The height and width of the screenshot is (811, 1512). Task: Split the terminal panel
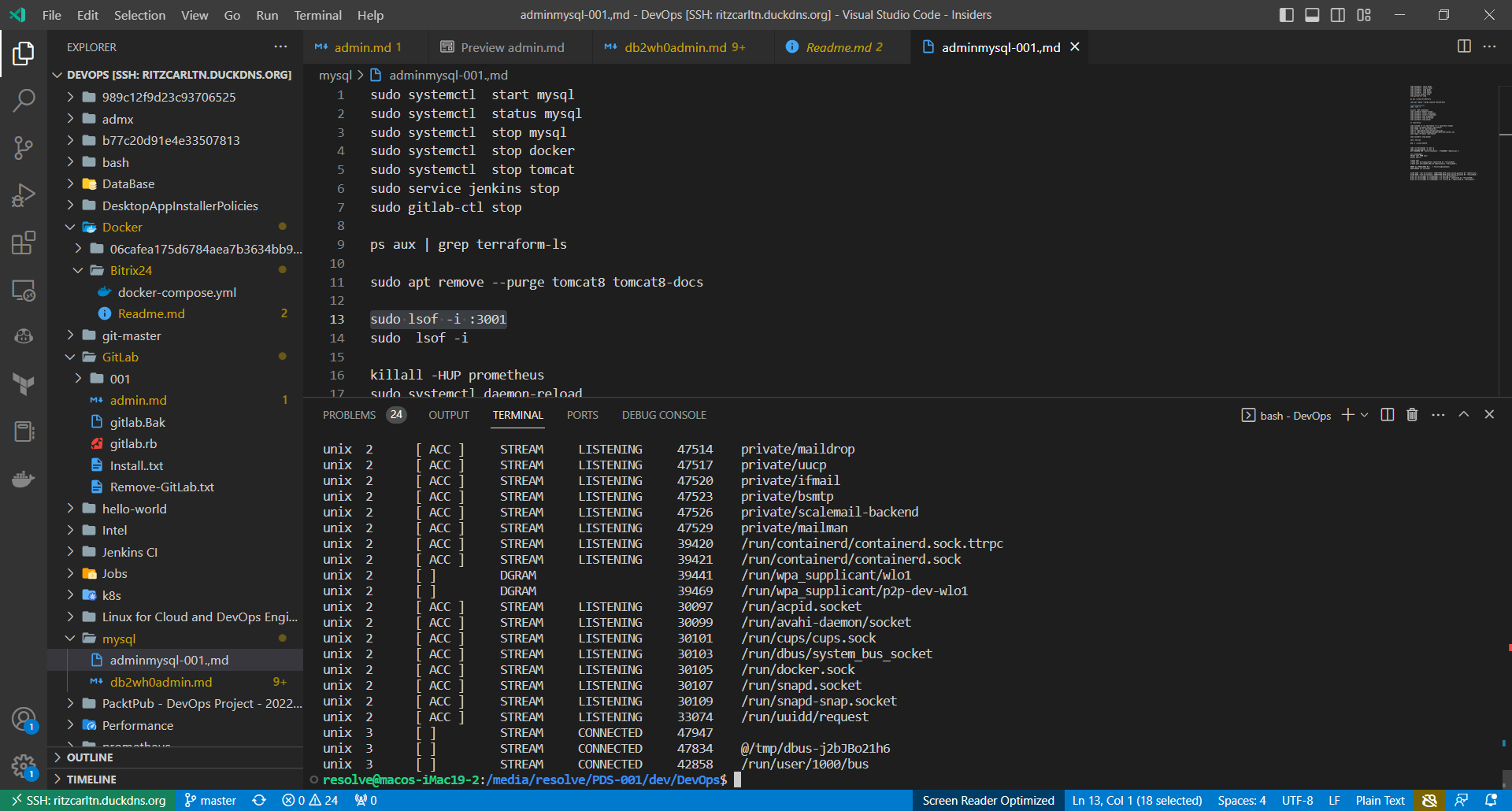tap(1388, 414)
